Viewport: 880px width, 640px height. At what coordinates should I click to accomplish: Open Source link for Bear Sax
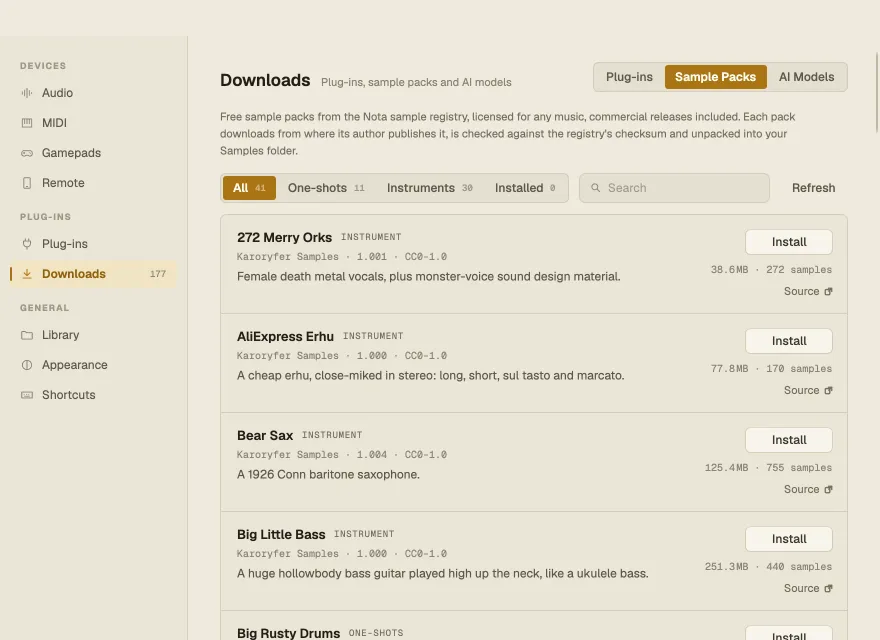808,490
